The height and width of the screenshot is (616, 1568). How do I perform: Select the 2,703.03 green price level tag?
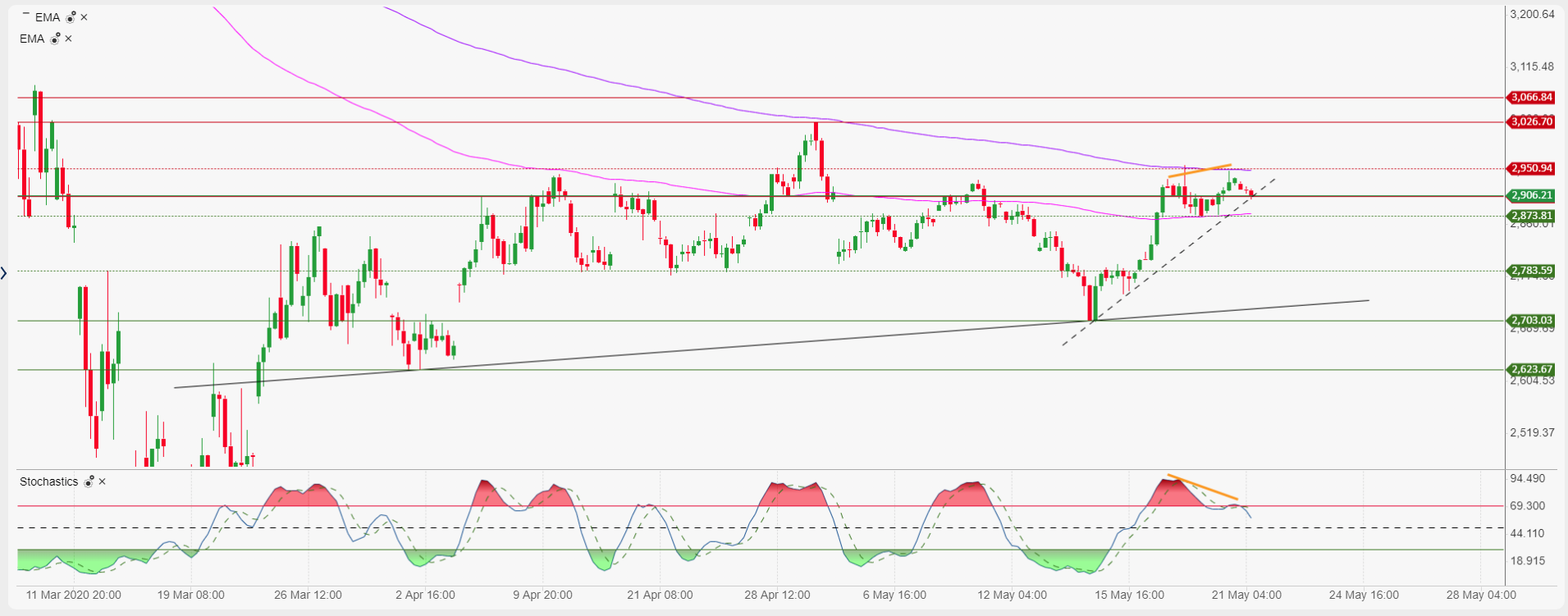click(x=1531, y=321)
